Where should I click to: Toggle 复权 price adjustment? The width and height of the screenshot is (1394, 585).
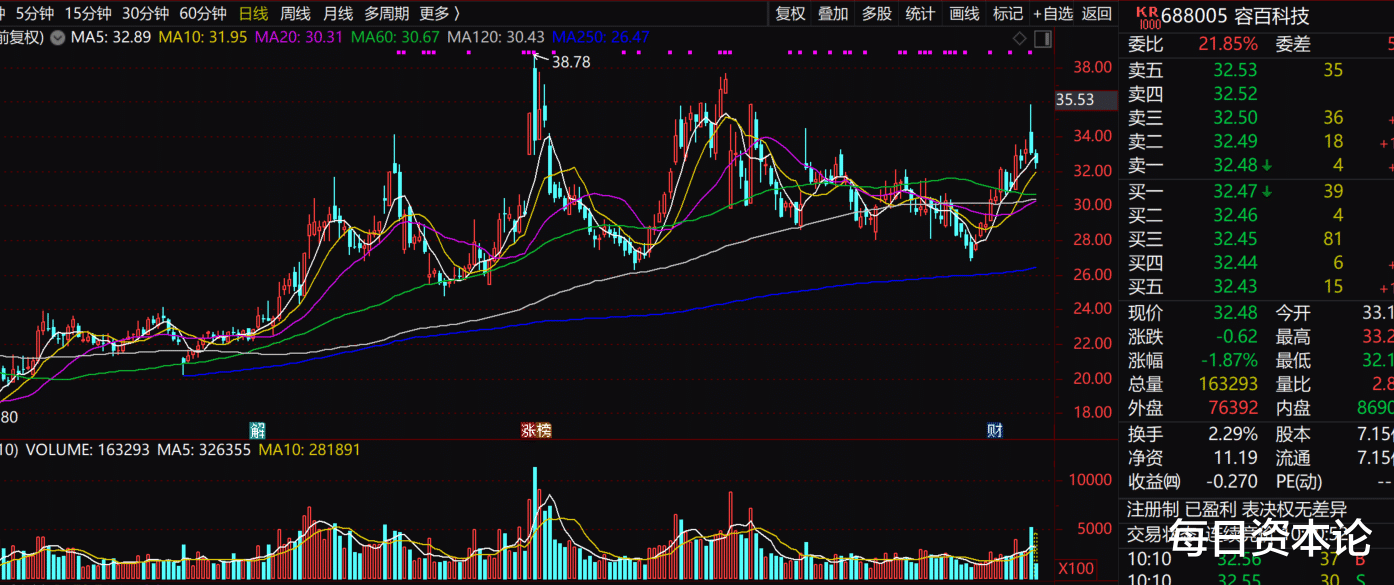[x=790, y=13]
